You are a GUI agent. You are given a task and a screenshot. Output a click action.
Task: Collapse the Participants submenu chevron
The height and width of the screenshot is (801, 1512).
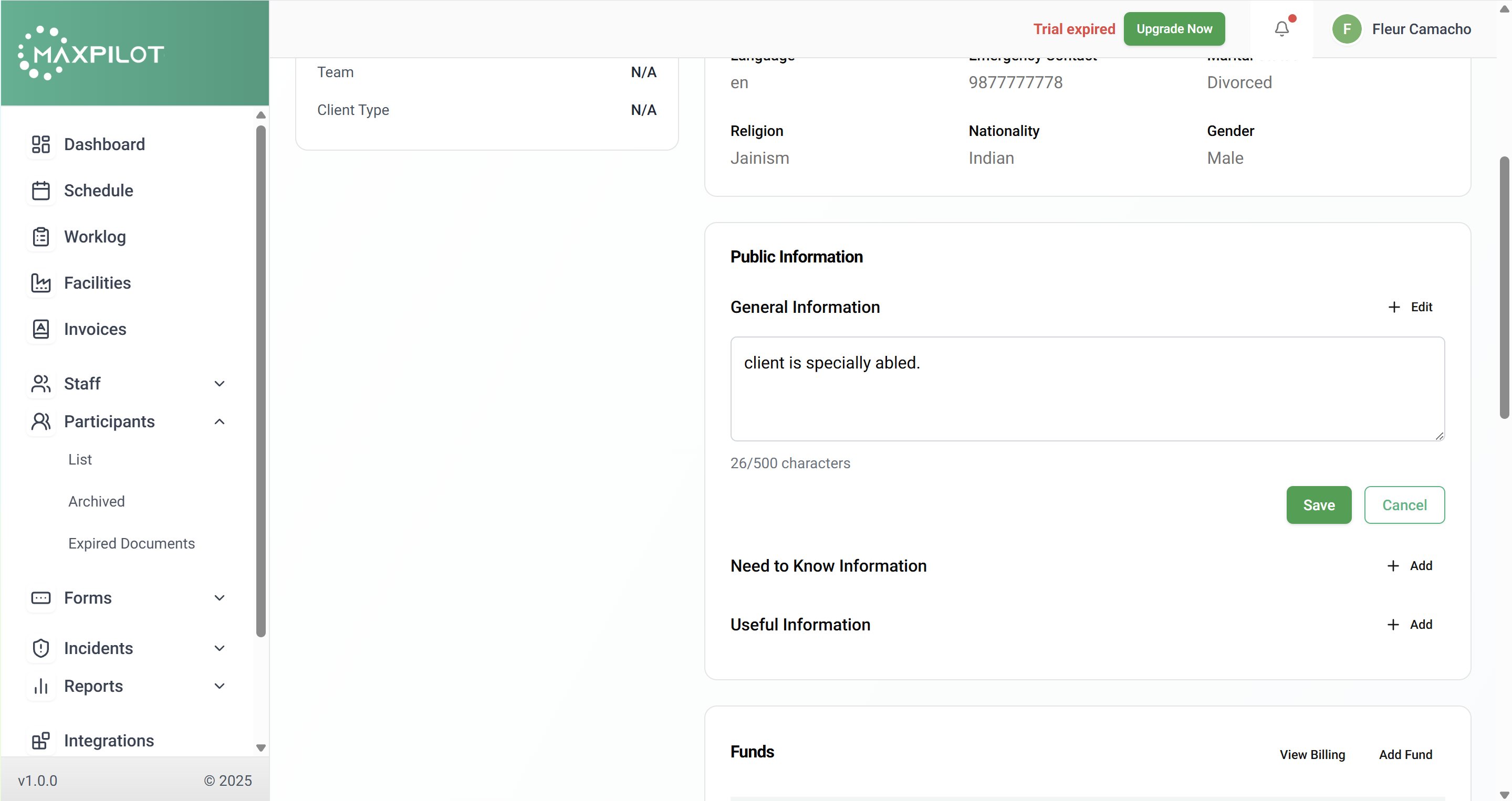pyautogui.click(x=220, y=421)
